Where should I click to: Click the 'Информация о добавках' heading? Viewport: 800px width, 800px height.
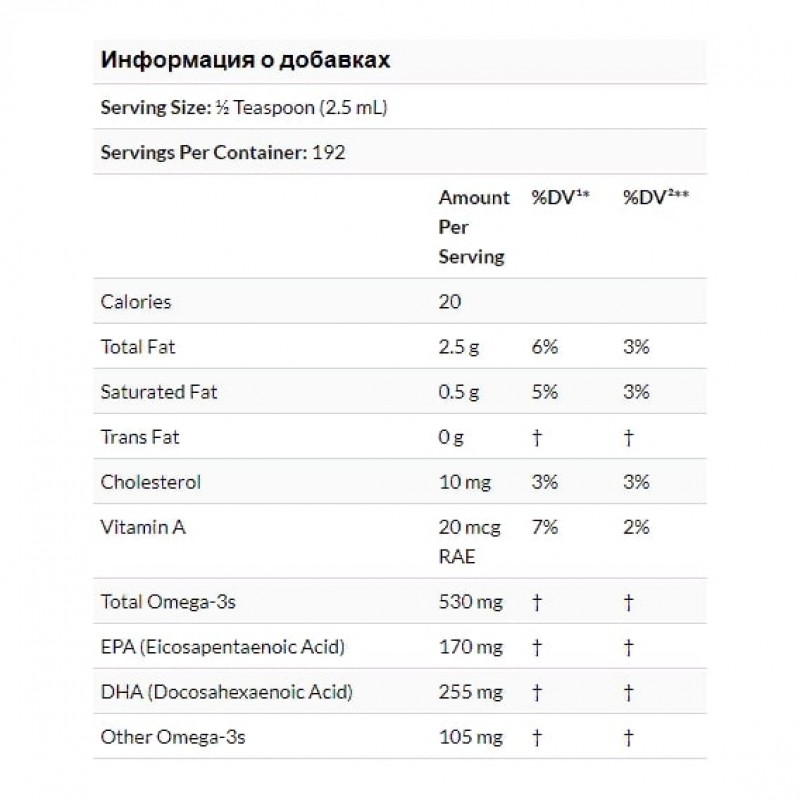click(x=245, y=60)
